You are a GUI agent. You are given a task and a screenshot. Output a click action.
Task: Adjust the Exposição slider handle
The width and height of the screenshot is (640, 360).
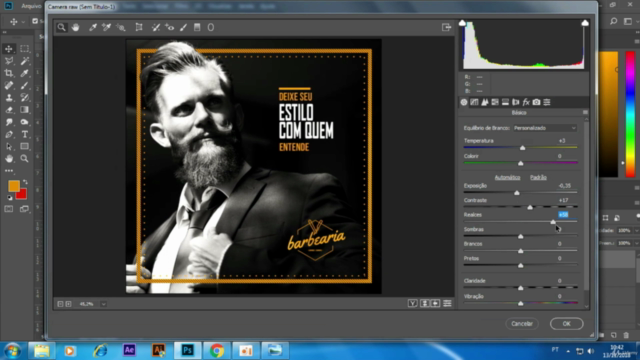(517, 193)
